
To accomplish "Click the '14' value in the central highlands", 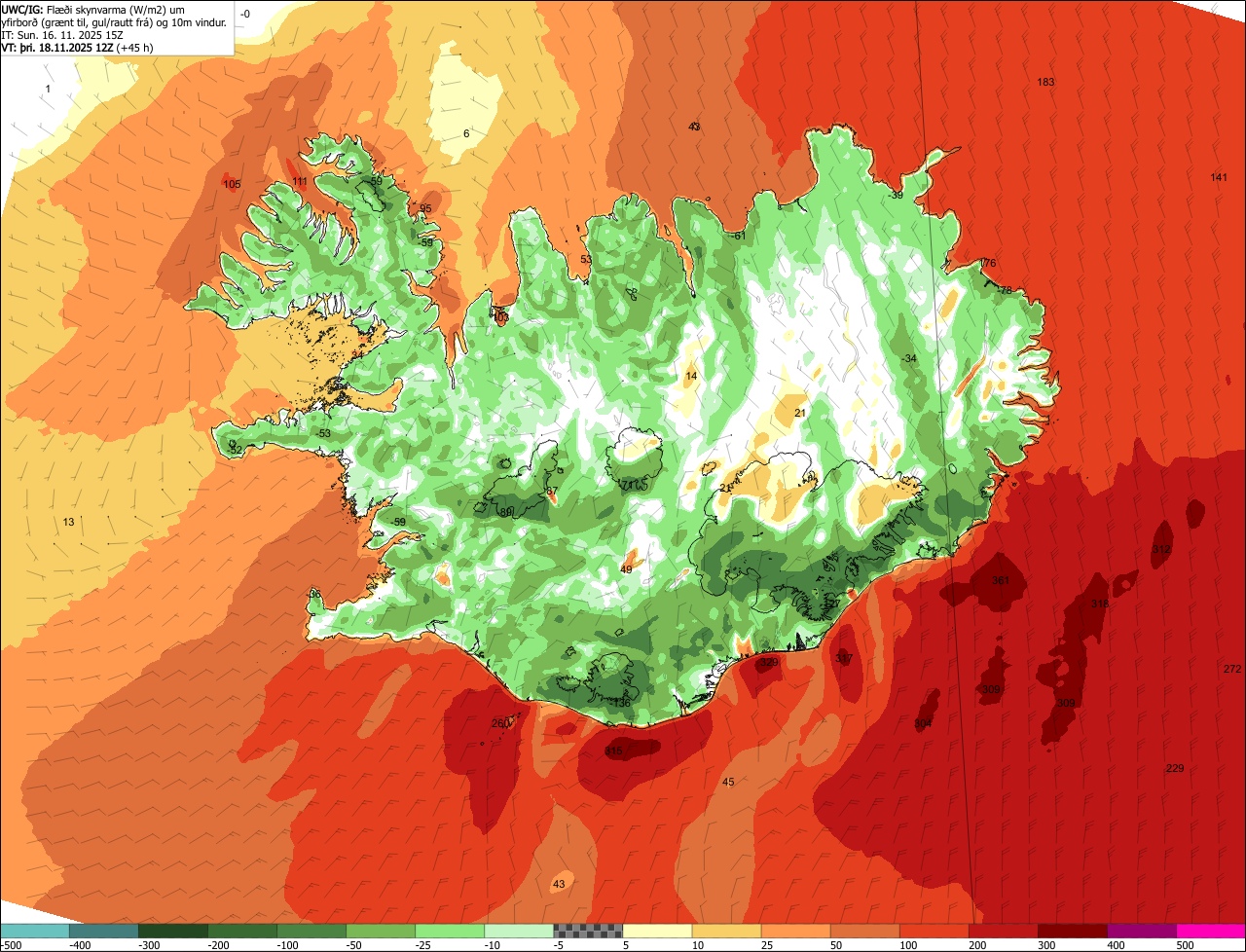I will coord(691,376).
